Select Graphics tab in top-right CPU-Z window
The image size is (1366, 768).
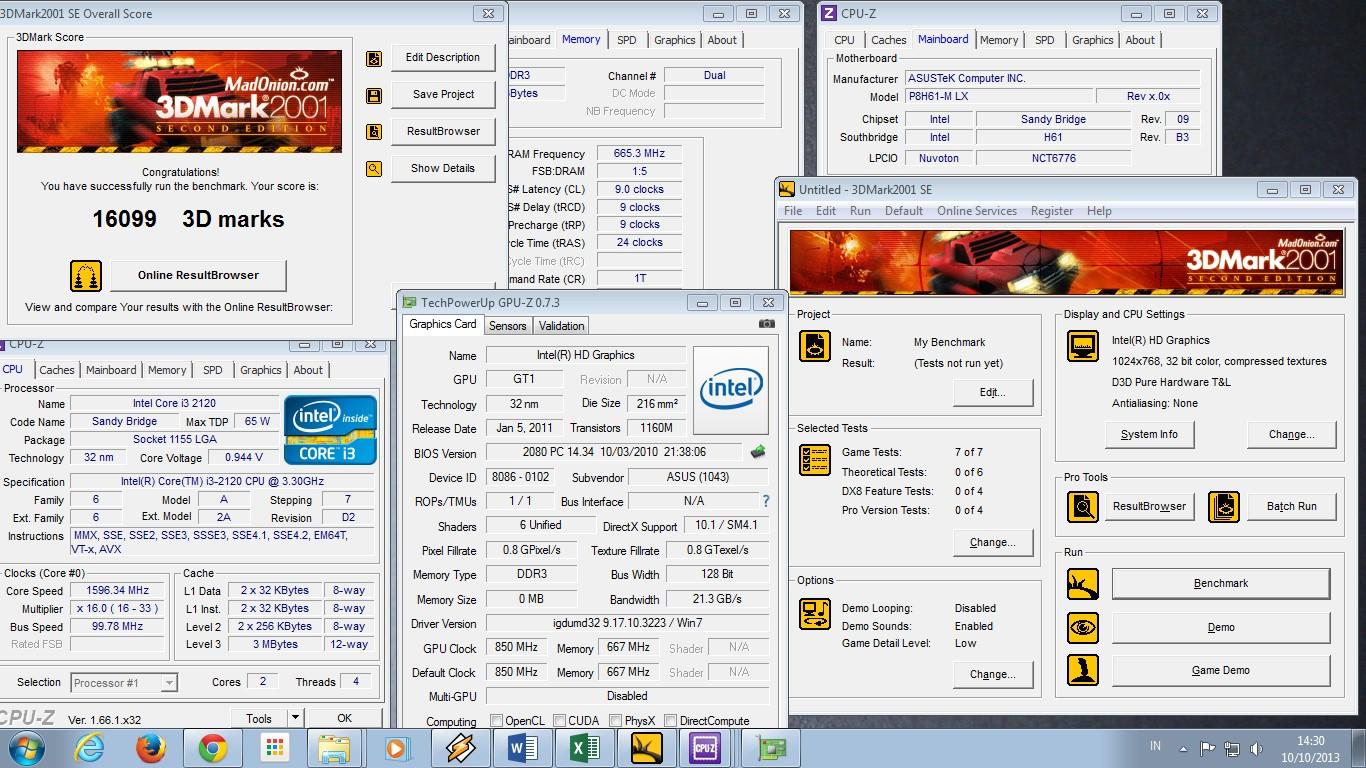tap(1092, 40)
